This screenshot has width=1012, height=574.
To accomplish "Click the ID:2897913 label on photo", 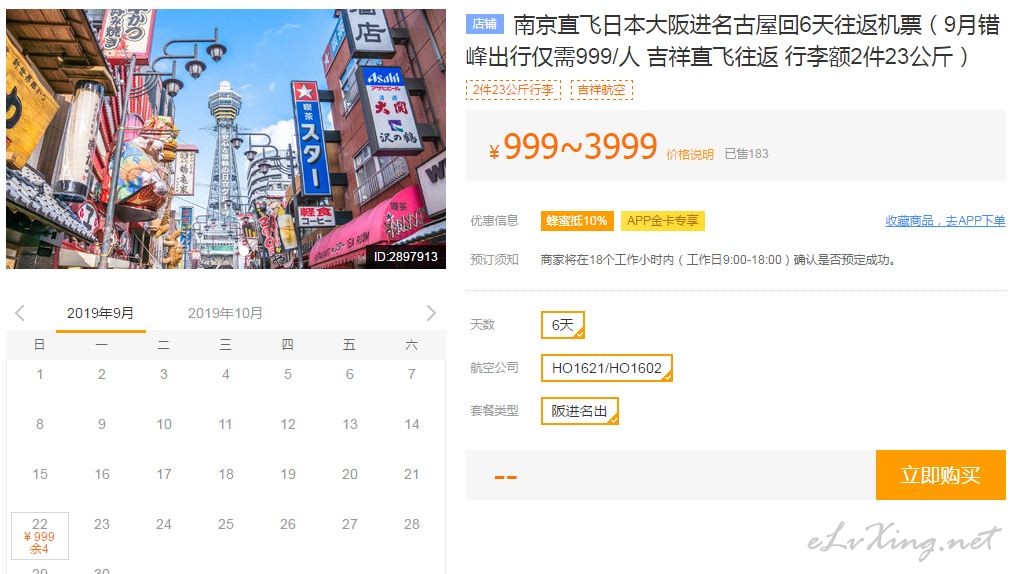I will click(x=405, y=257).
